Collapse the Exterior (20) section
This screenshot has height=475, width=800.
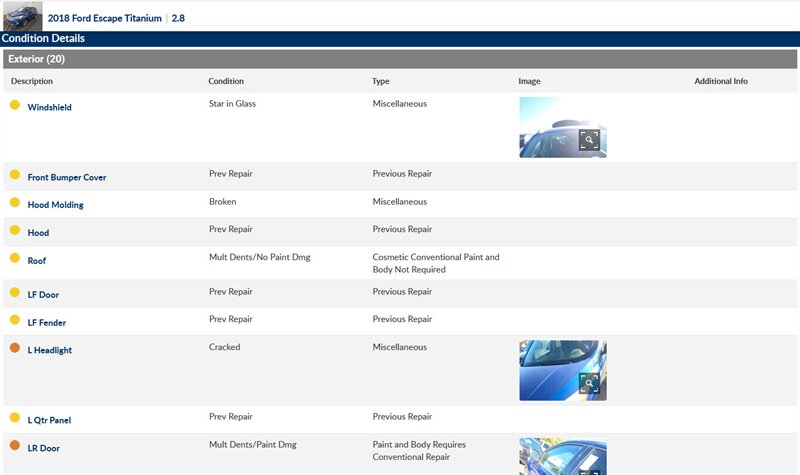36,59
